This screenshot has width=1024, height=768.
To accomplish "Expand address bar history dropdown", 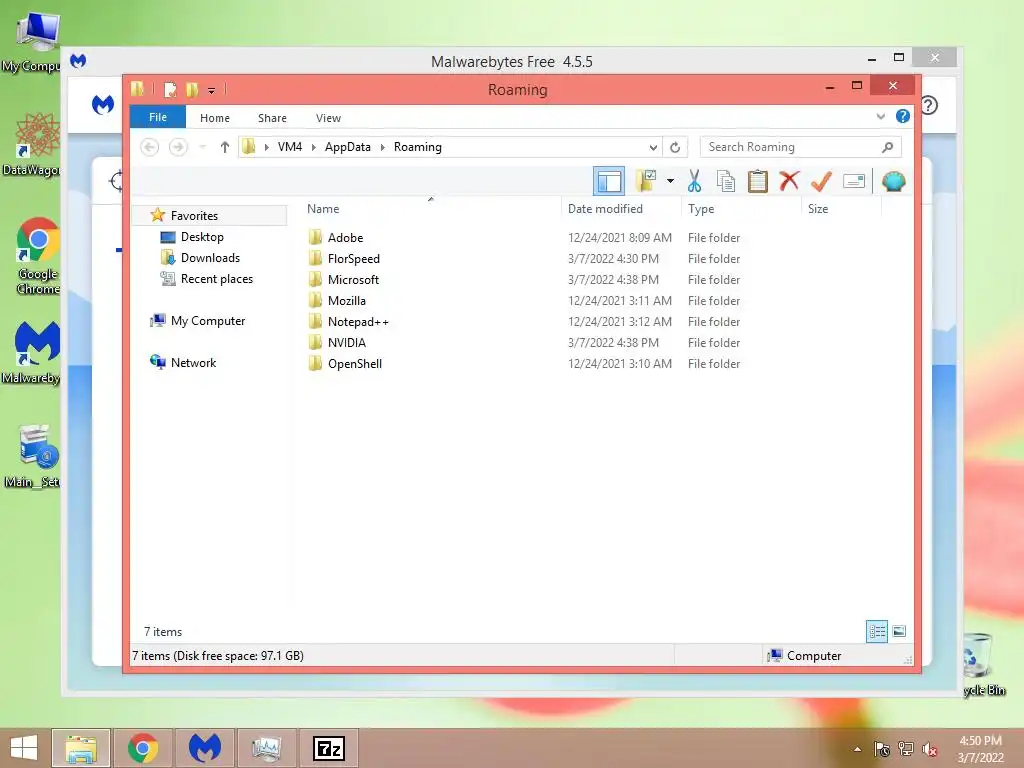I will tap(652, 147).
